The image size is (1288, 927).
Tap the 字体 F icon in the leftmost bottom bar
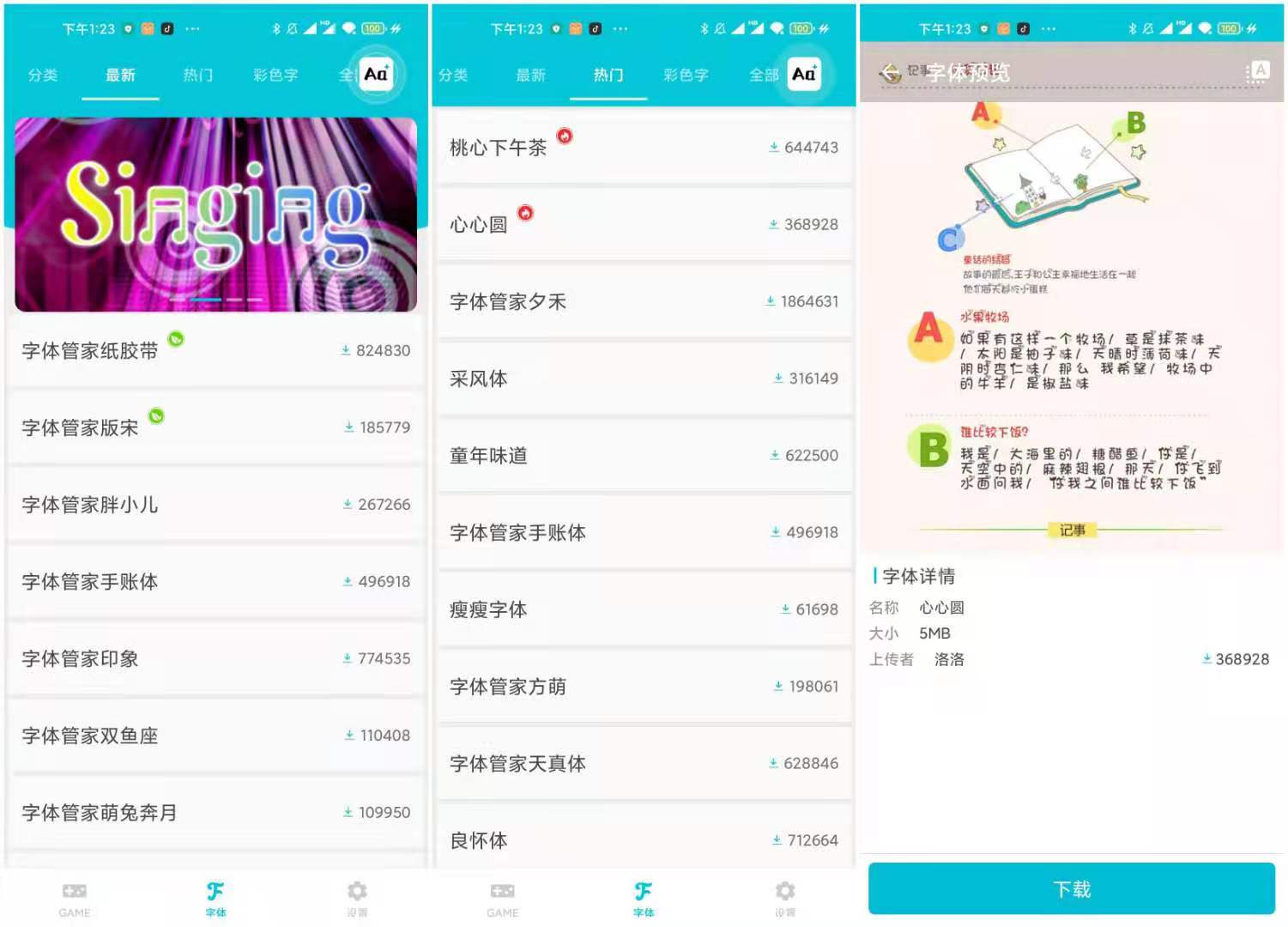215,898
